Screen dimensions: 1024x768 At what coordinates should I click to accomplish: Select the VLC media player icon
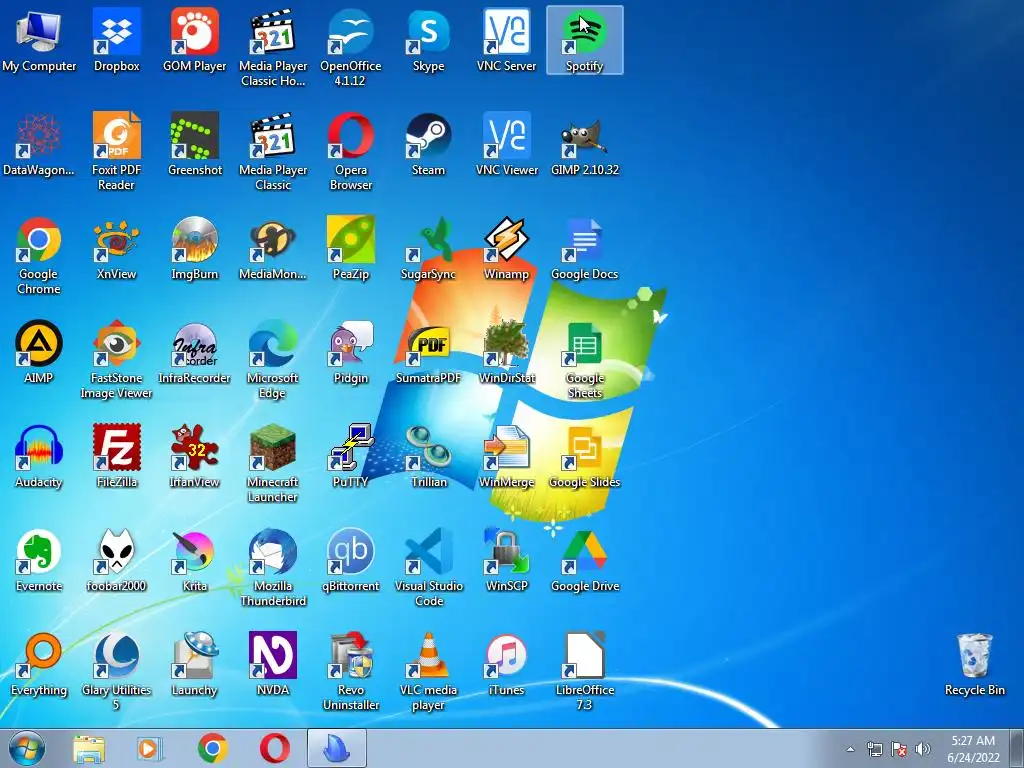[x=428, y=671]
